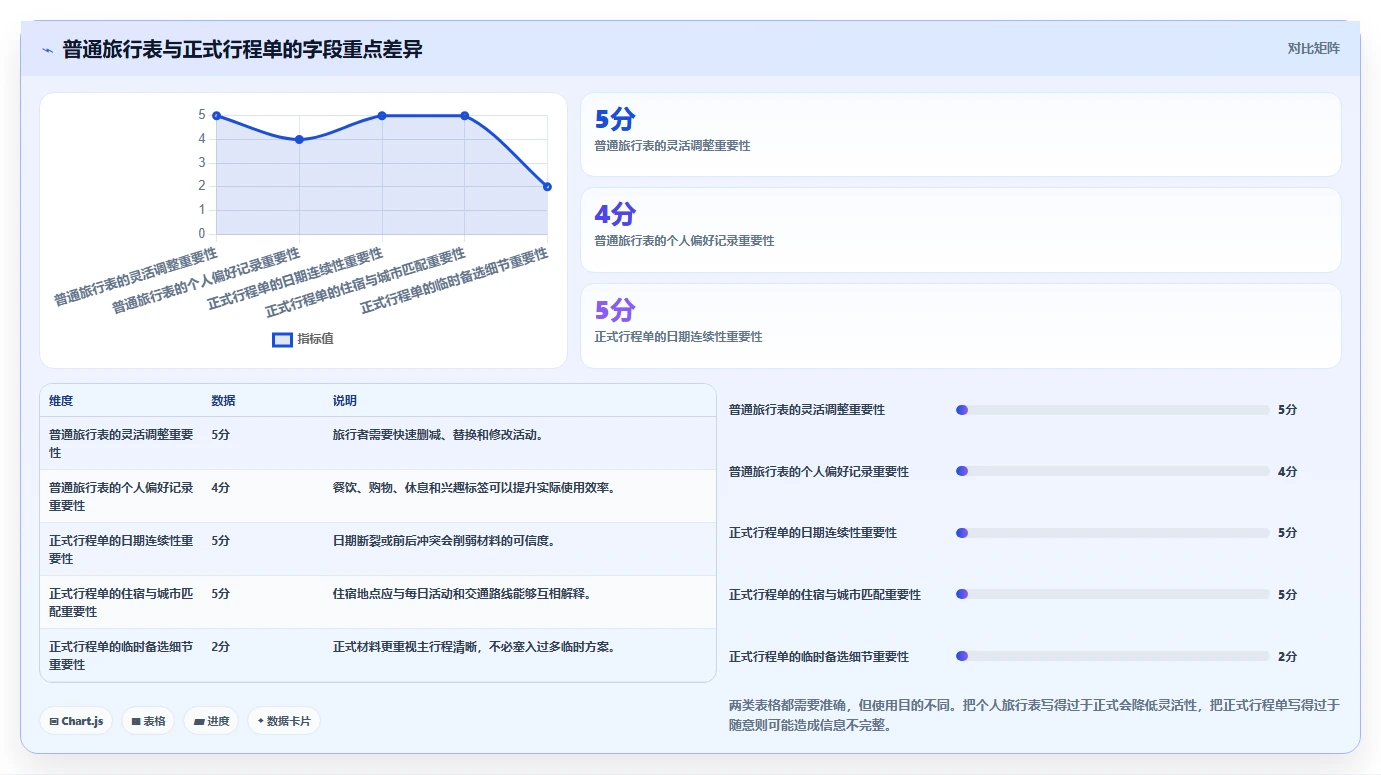The image size is (1381, 775).
Task: Select the 数据卡片 tag chip
Action: 284,721
